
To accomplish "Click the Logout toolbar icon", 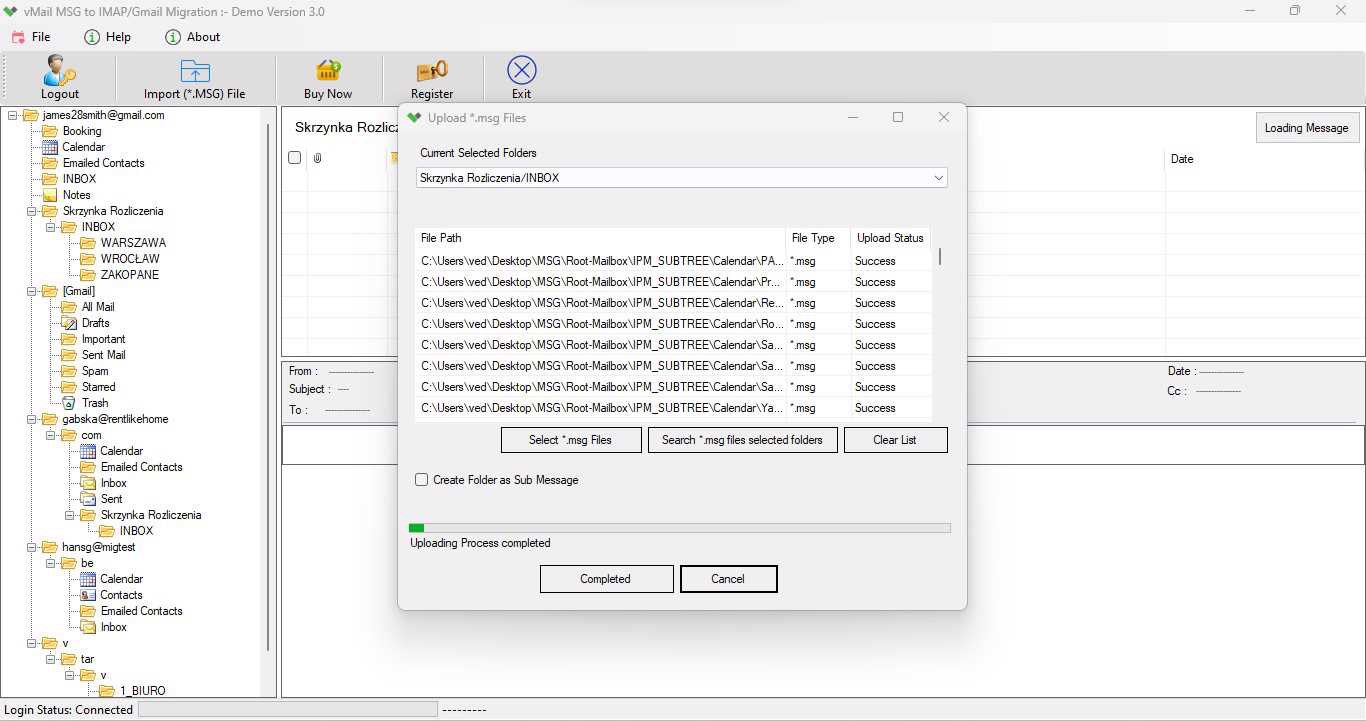I will [60, 71].
